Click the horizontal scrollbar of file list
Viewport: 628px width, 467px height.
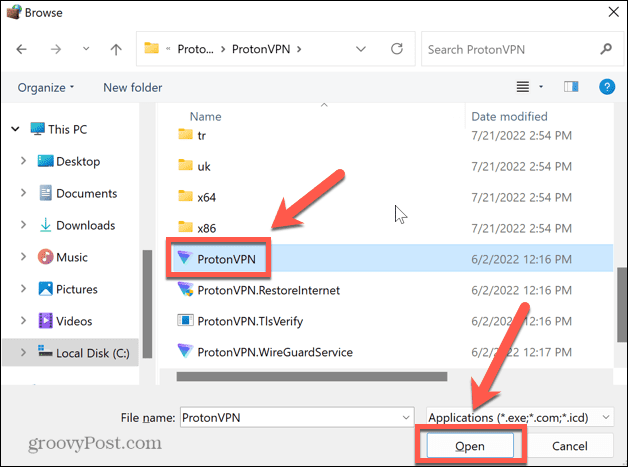[x=312, y=376]
